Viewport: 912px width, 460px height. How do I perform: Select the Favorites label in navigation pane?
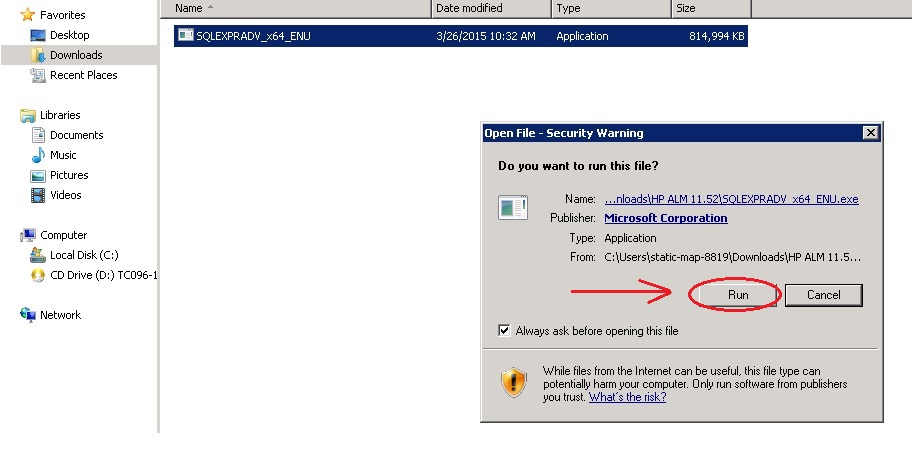pyautogui.click(x=62, y=15)
